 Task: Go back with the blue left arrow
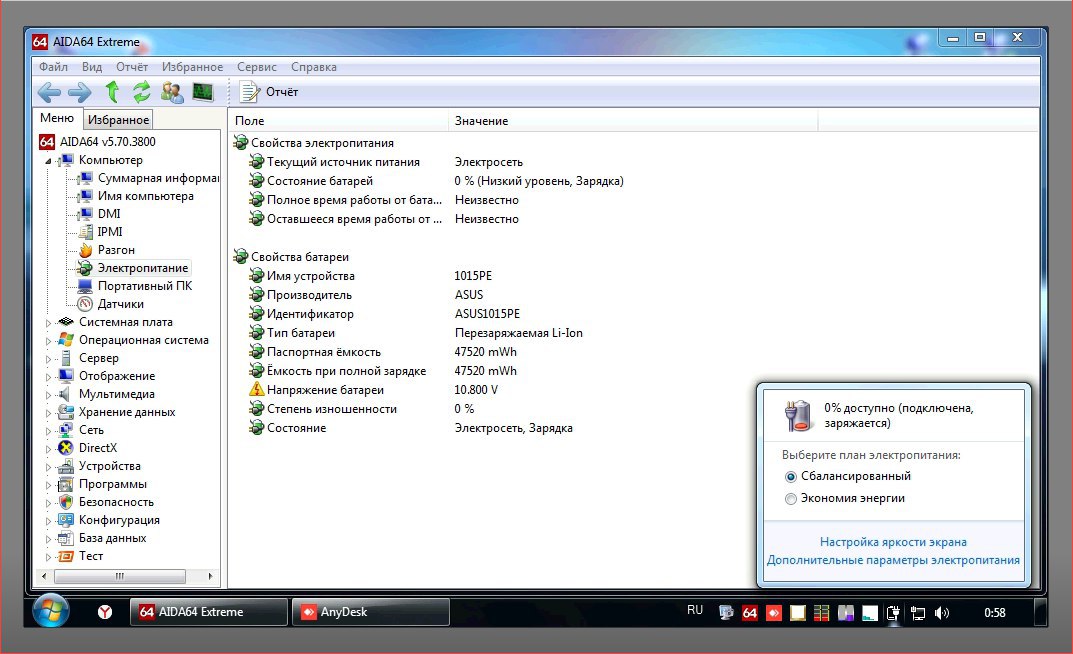click(x=49, y=92)
